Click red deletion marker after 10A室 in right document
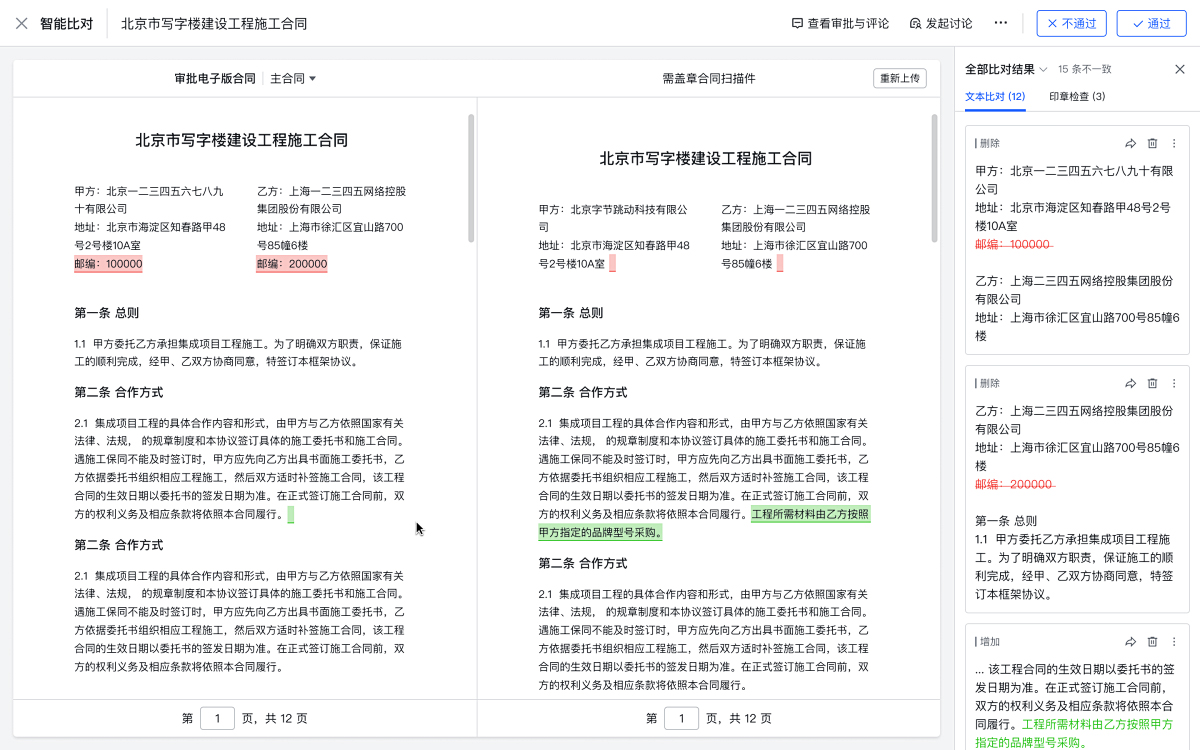 (x=612, y=264)
